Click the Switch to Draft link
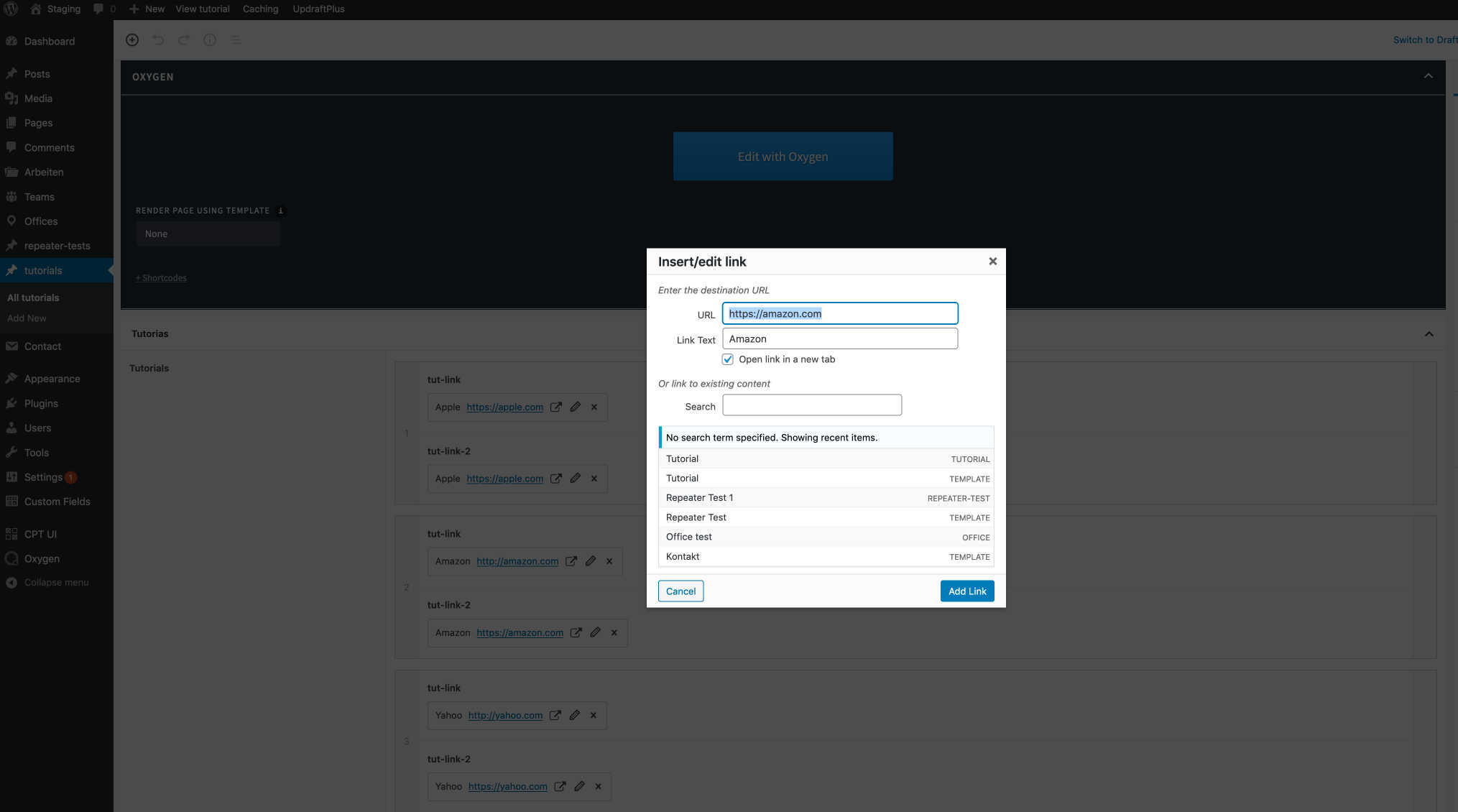This screenshot has width=1458, height=812. coord(1425,40)
